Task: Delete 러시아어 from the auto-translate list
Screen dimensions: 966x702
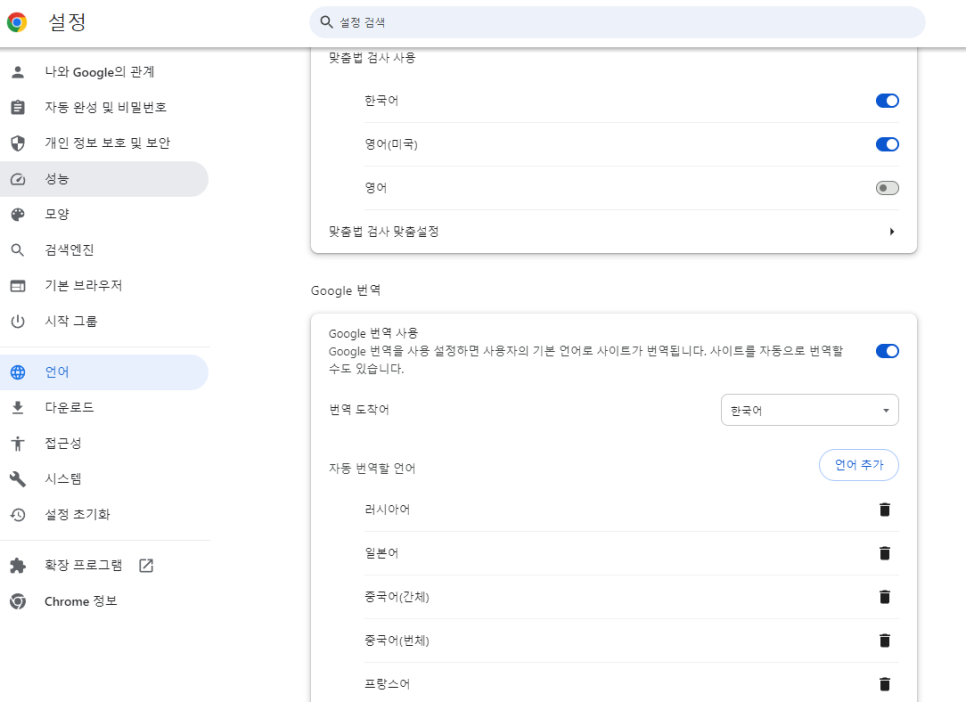Action: coord(885,510)
